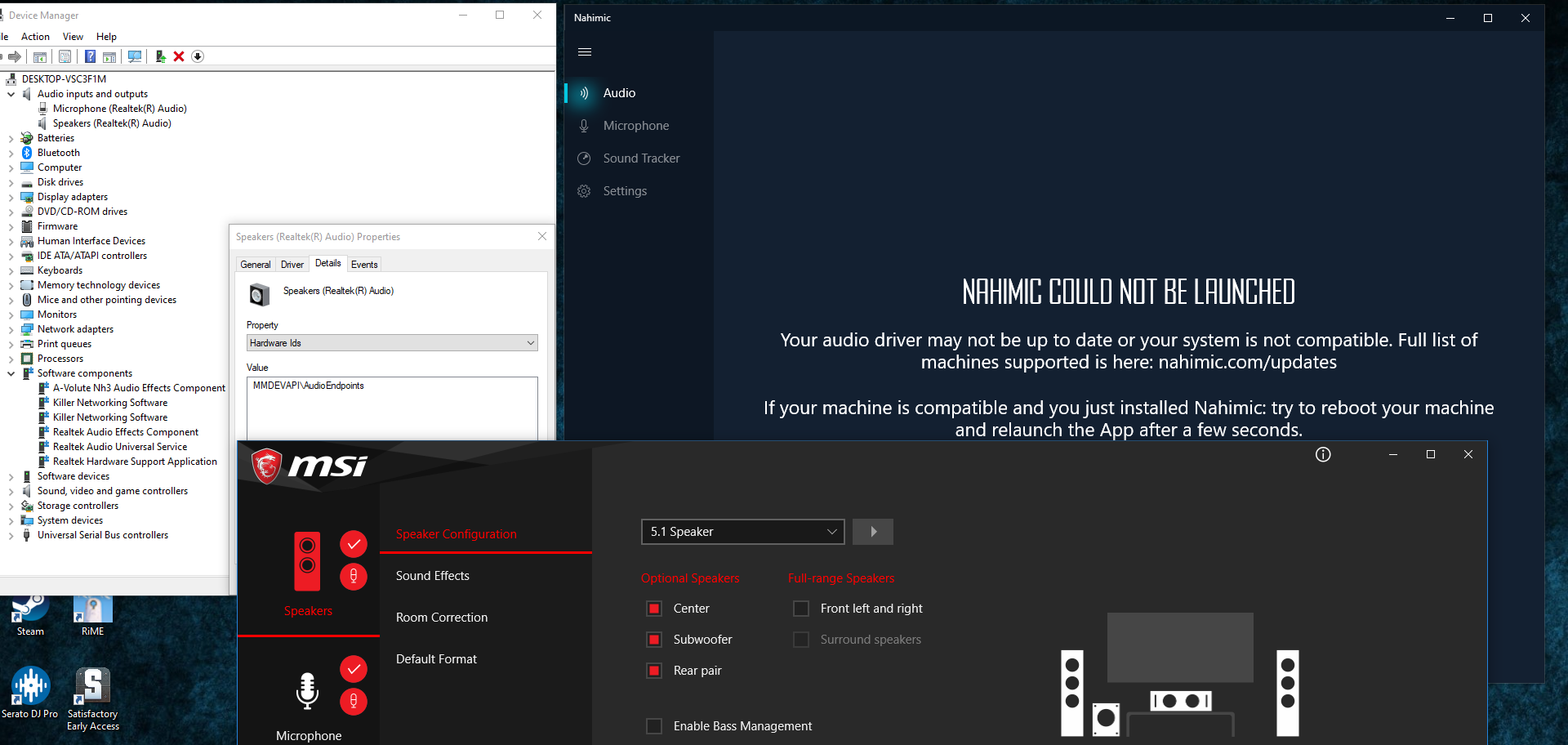The height and width of the screenshot is (745, 1568).
Task: Click the Update device driver toolbar icon
Action: pos(160,56)
